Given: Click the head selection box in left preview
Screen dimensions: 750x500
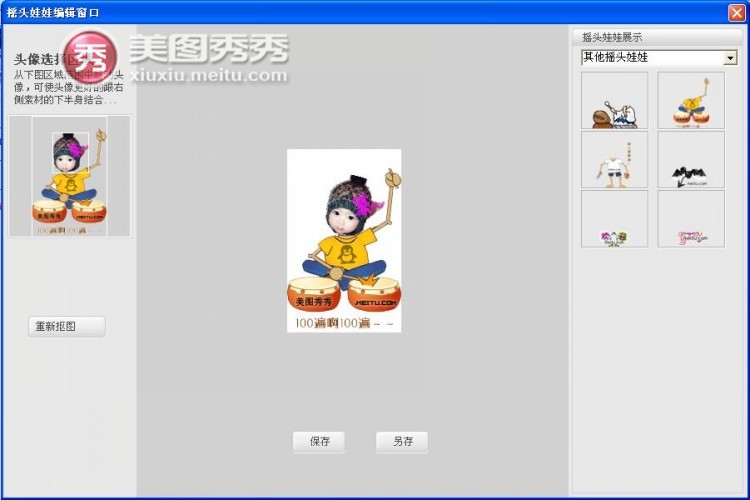Looking at the screenshot, I should 70,152.
